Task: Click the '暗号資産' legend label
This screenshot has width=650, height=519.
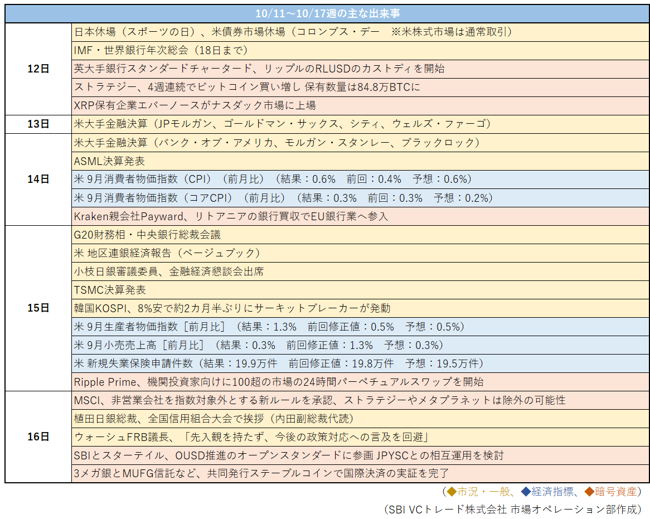Action: pyautogui.click(x=616, y=492)
